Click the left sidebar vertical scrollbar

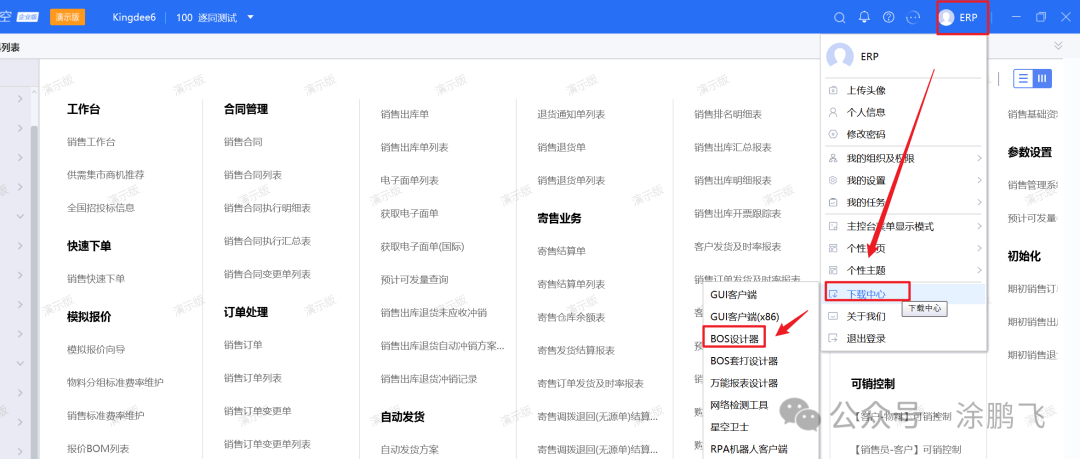pyautogui.click(x=34, y=280)
